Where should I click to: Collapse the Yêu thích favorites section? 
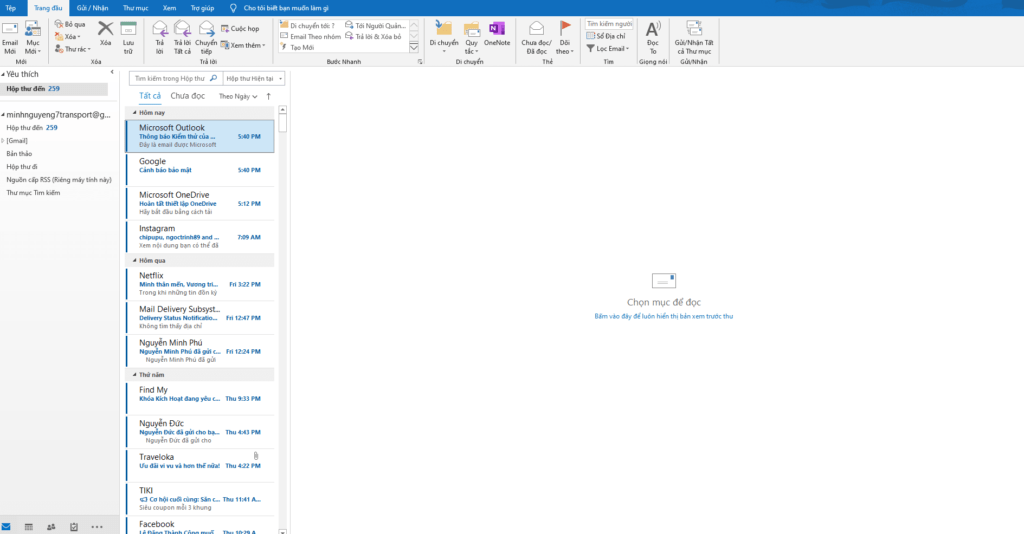[3, 74]
